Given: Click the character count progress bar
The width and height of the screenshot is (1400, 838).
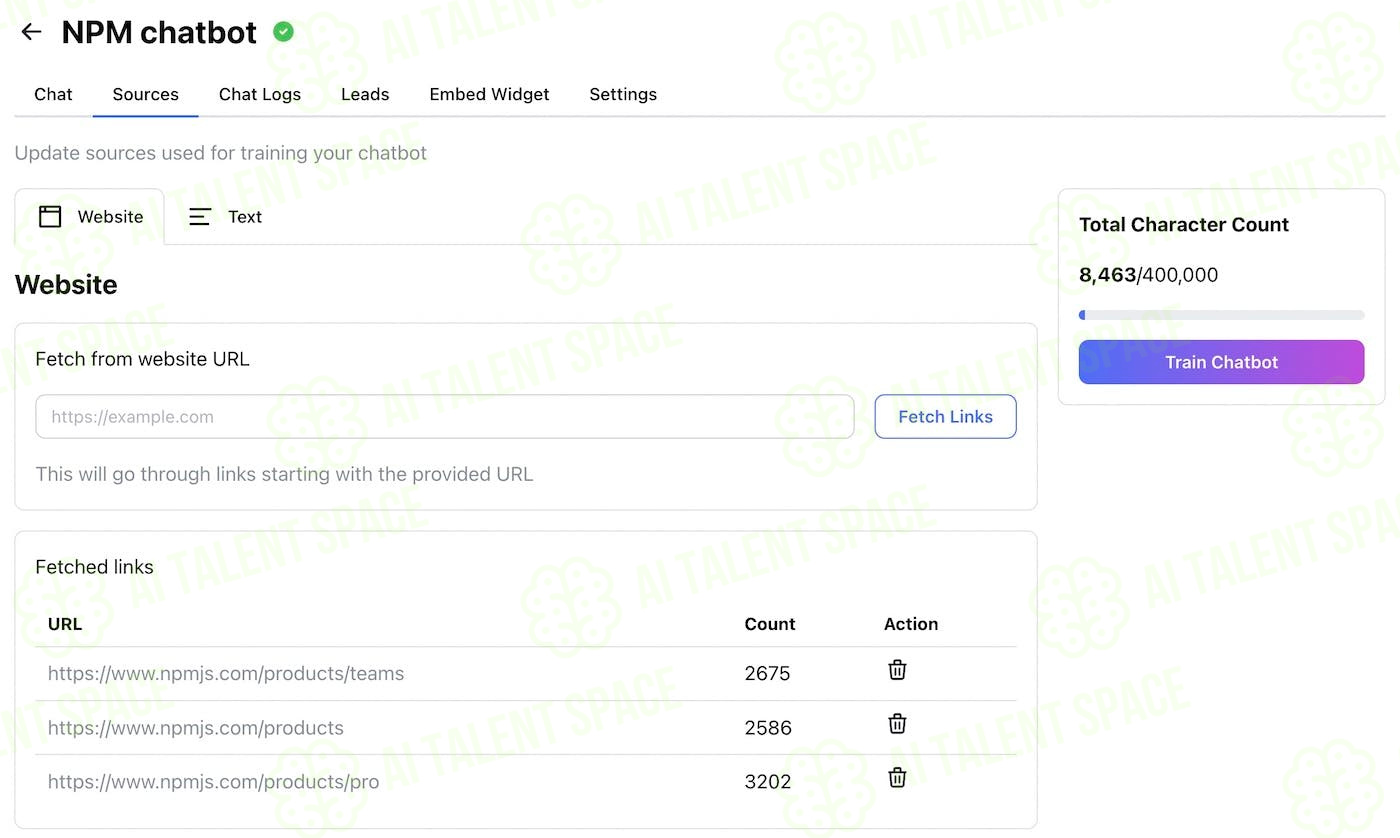Looking at the screenshot, I should click(x=1221, y=315).
